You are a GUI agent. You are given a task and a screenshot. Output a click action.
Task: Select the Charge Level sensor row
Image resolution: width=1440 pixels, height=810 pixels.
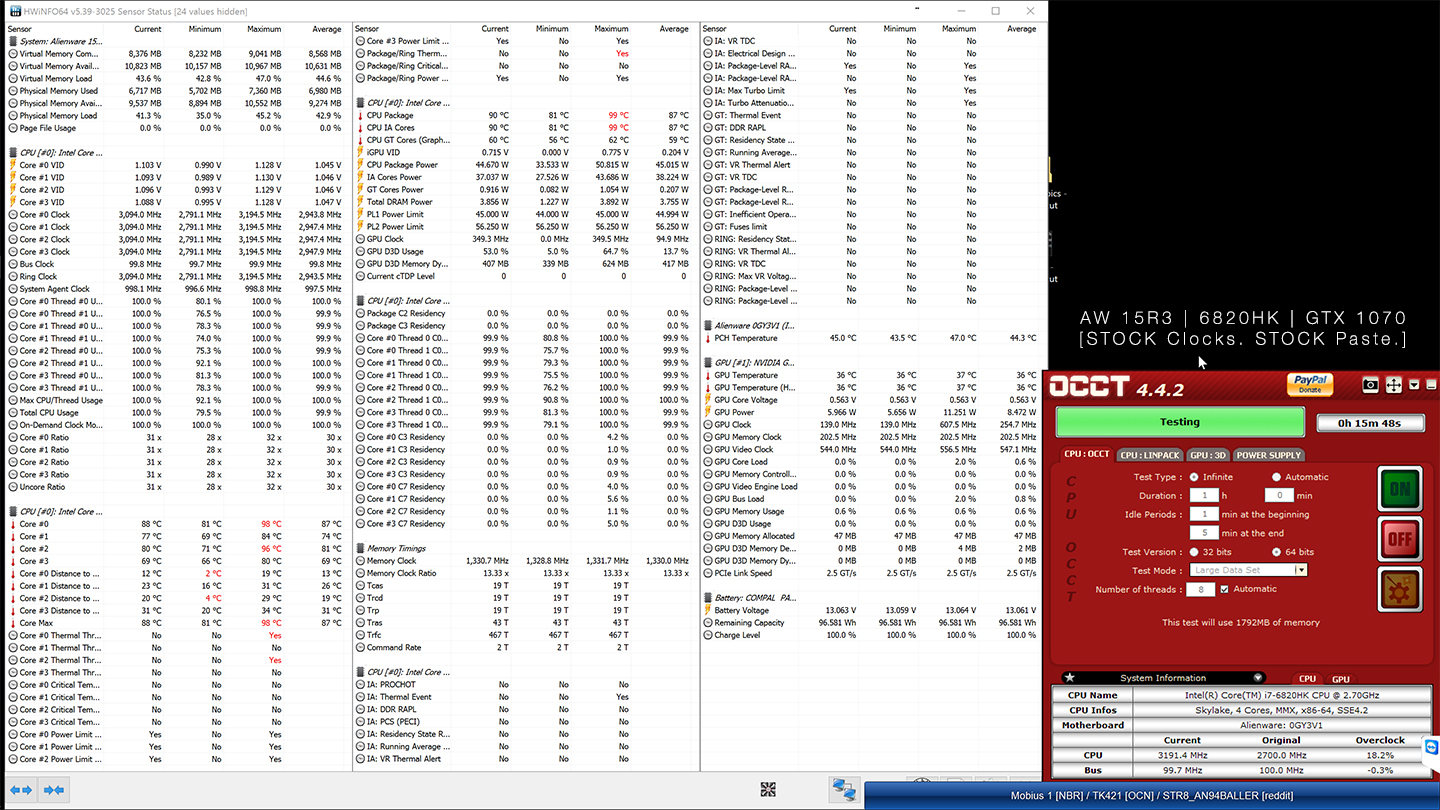click(872, 635)
